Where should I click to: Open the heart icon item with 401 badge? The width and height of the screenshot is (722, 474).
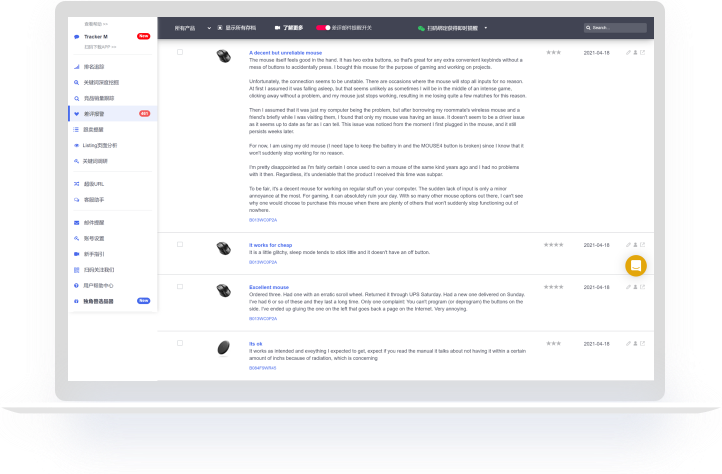(x=112, y=114)
